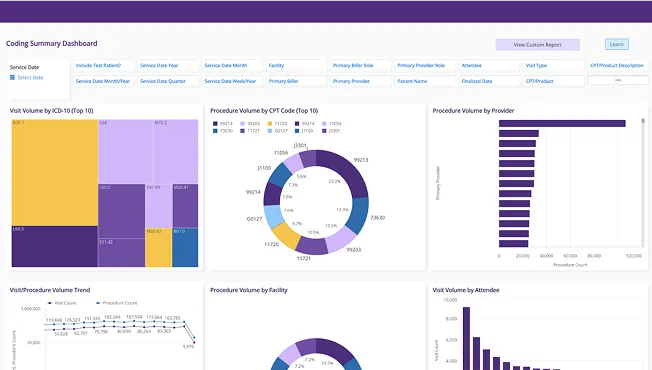Click the longest bar in Procedure Volume by Provider
The width and height of the screenshot is (652, 370).
pos(562,123)
